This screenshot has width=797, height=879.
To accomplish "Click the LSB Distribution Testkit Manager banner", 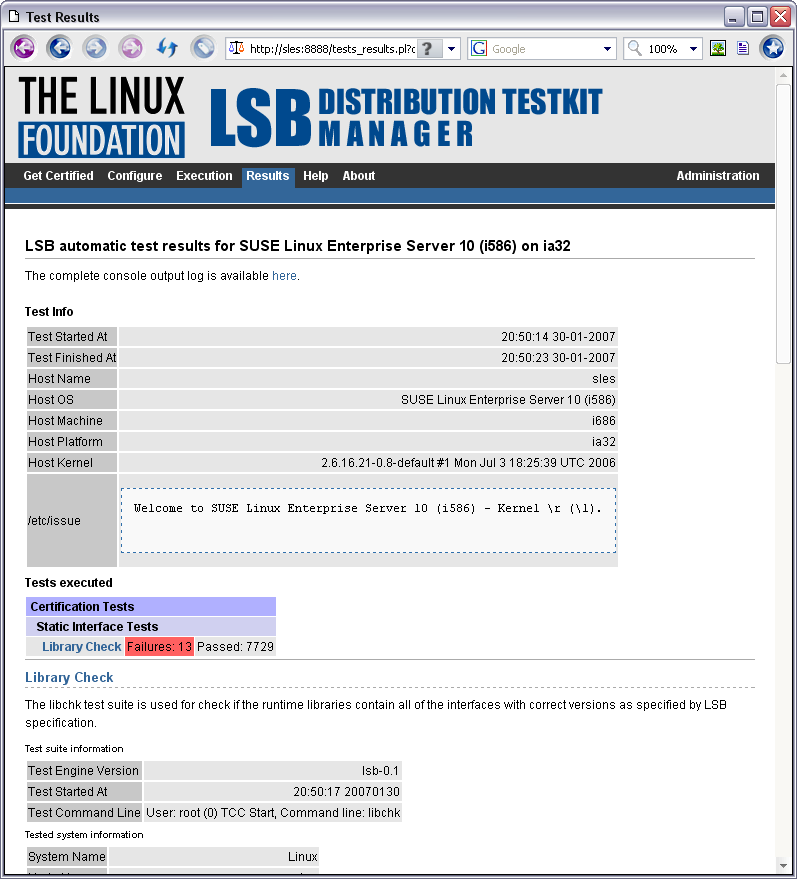I will click(x=406, y=117).
